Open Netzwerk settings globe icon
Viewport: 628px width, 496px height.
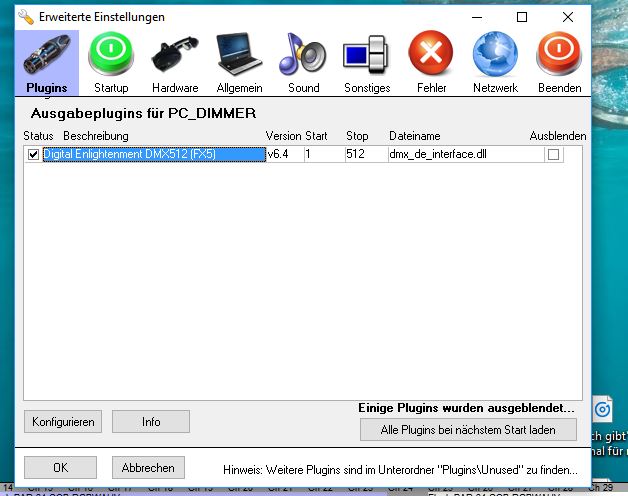point(495,54)
